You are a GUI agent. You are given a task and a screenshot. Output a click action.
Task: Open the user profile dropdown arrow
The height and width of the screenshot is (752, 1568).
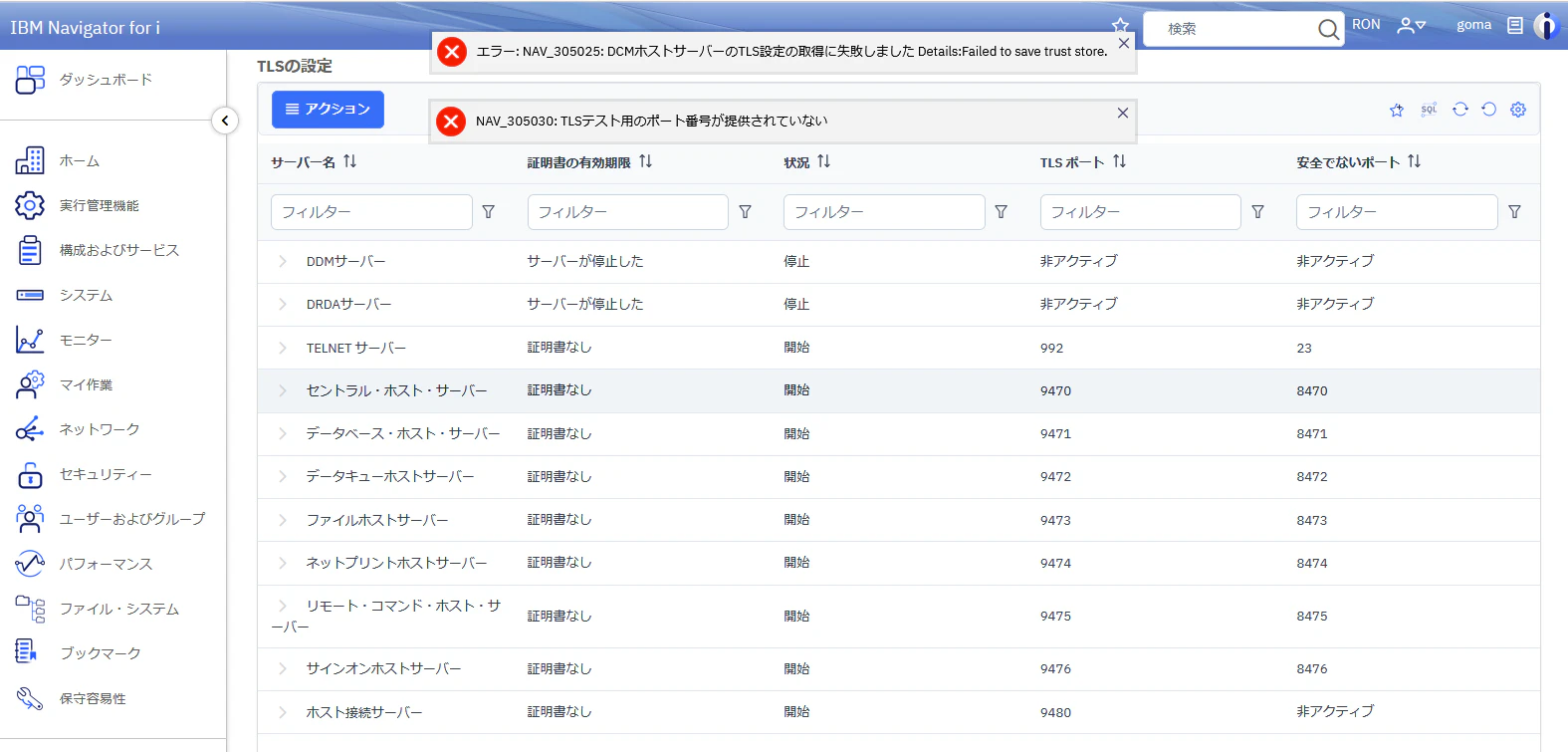[1421, 26]
